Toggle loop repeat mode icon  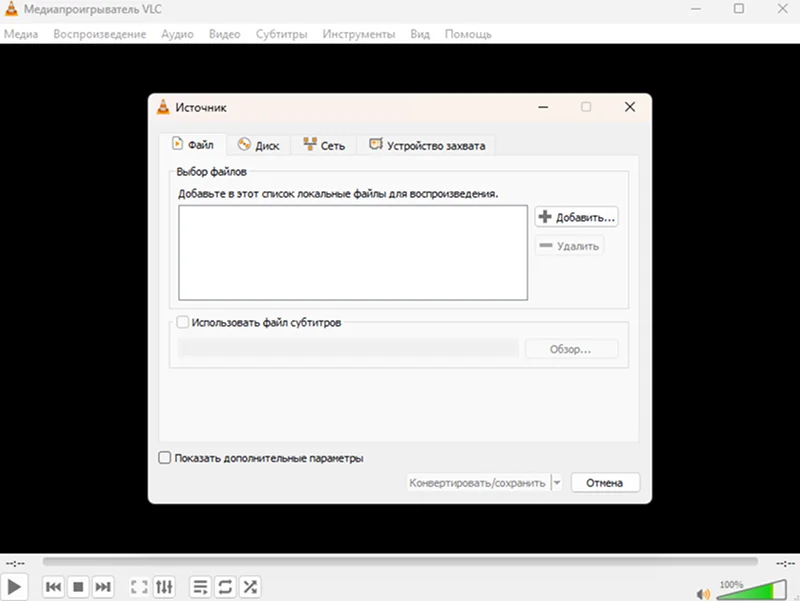[x=225, y=587]
